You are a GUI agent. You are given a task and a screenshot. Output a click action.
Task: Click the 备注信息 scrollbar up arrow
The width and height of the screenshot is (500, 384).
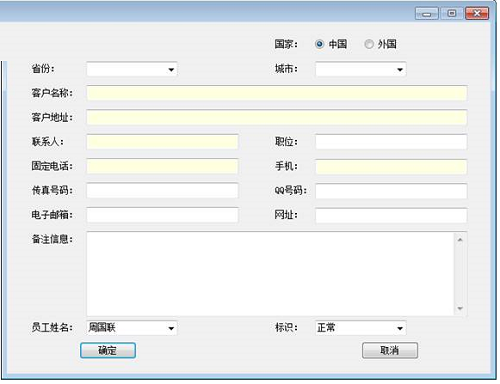pyautogui.click(x=460, y=240)
